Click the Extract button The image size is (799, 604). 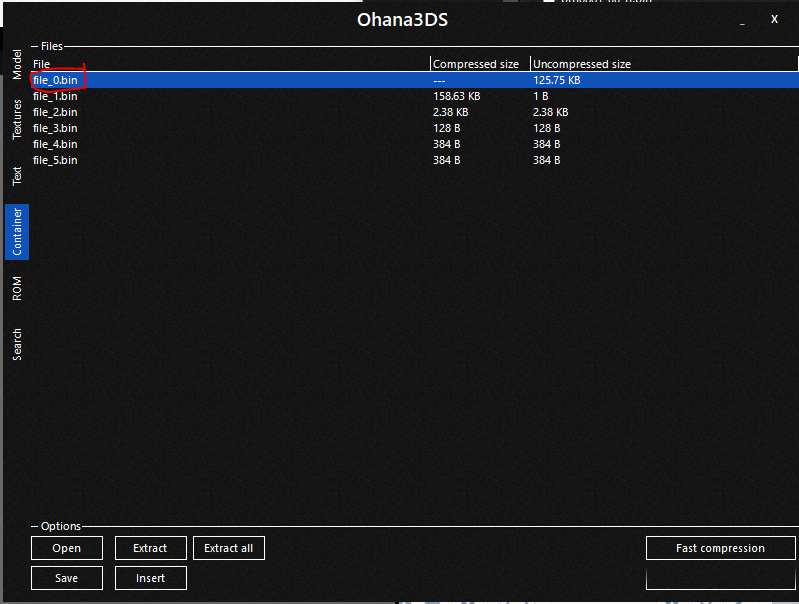(150, 548)
